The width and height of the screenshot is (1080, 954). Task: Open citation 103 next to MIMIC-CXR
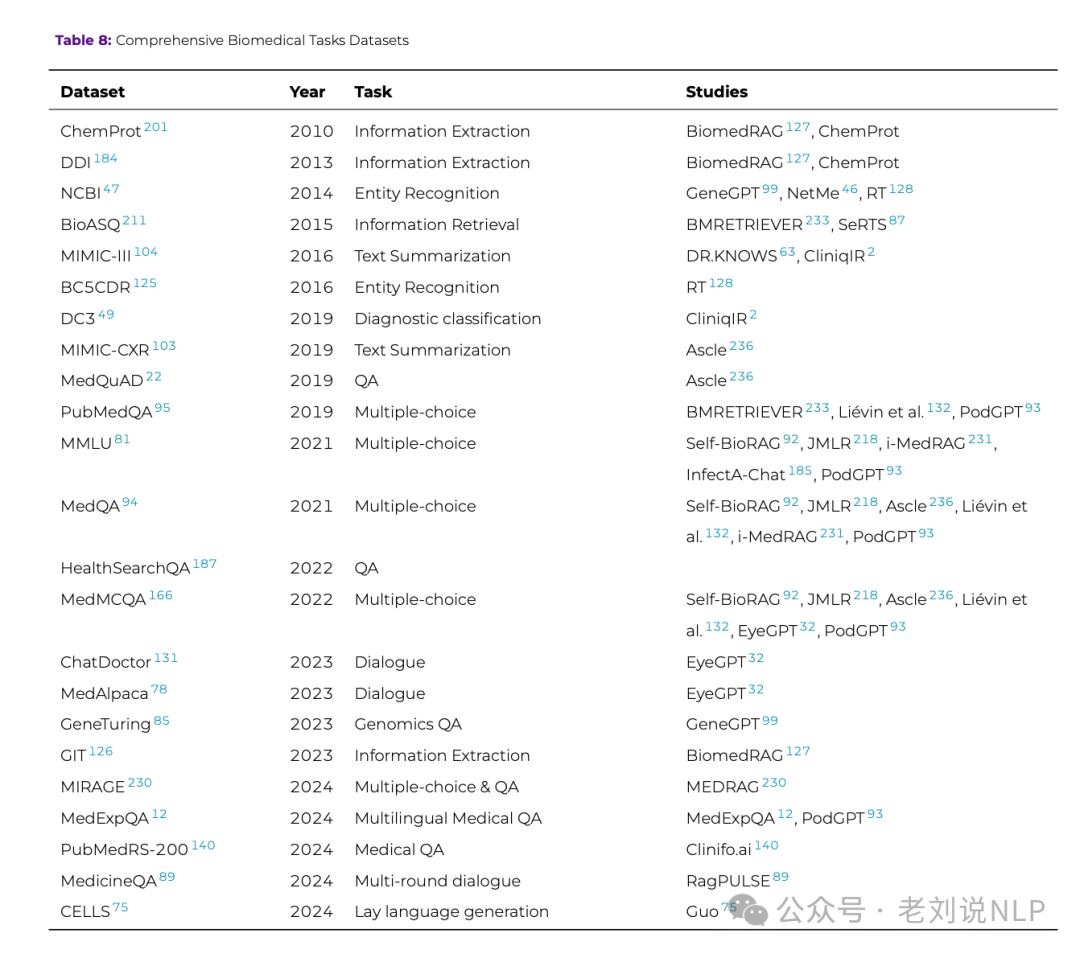click(164, 345)
